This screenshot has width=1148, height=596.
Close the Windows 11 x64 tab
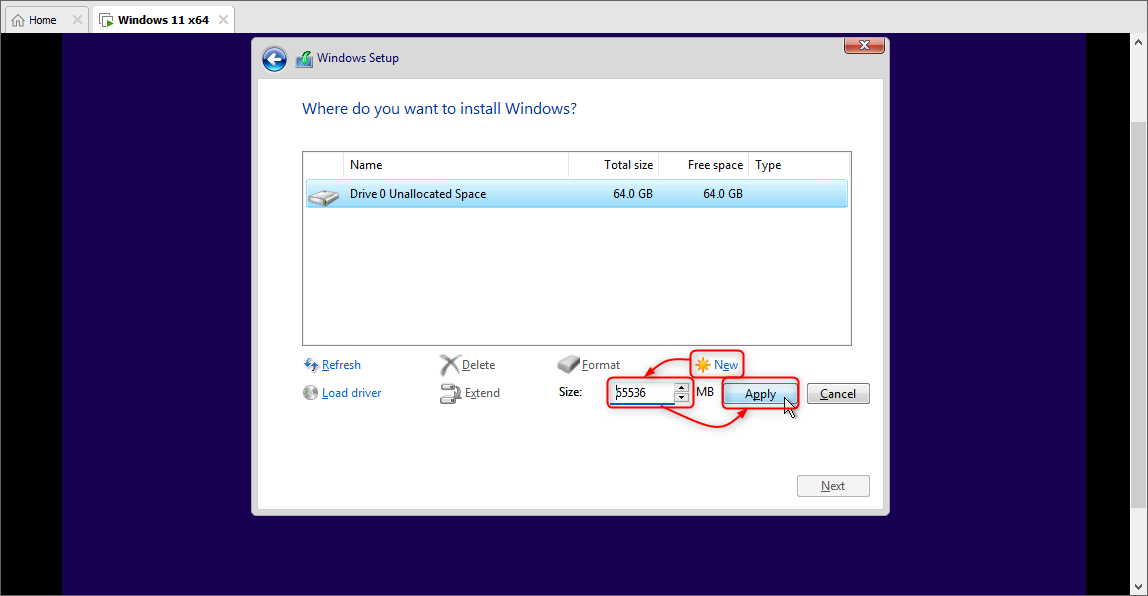click(x=223, y=20)
